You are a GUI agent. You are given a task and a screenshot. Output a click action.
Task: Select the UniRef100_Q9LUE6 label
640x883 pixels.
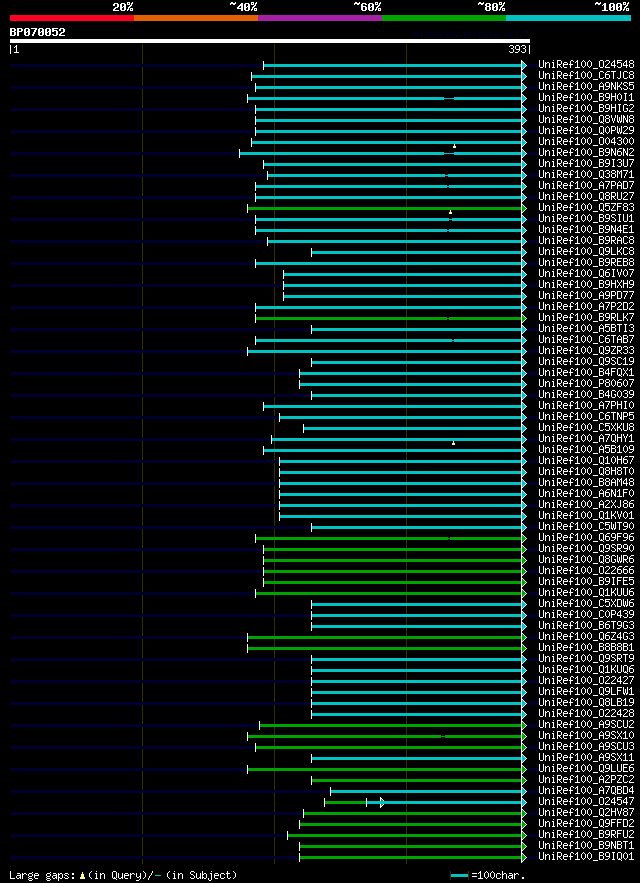[x=586, y=769]
